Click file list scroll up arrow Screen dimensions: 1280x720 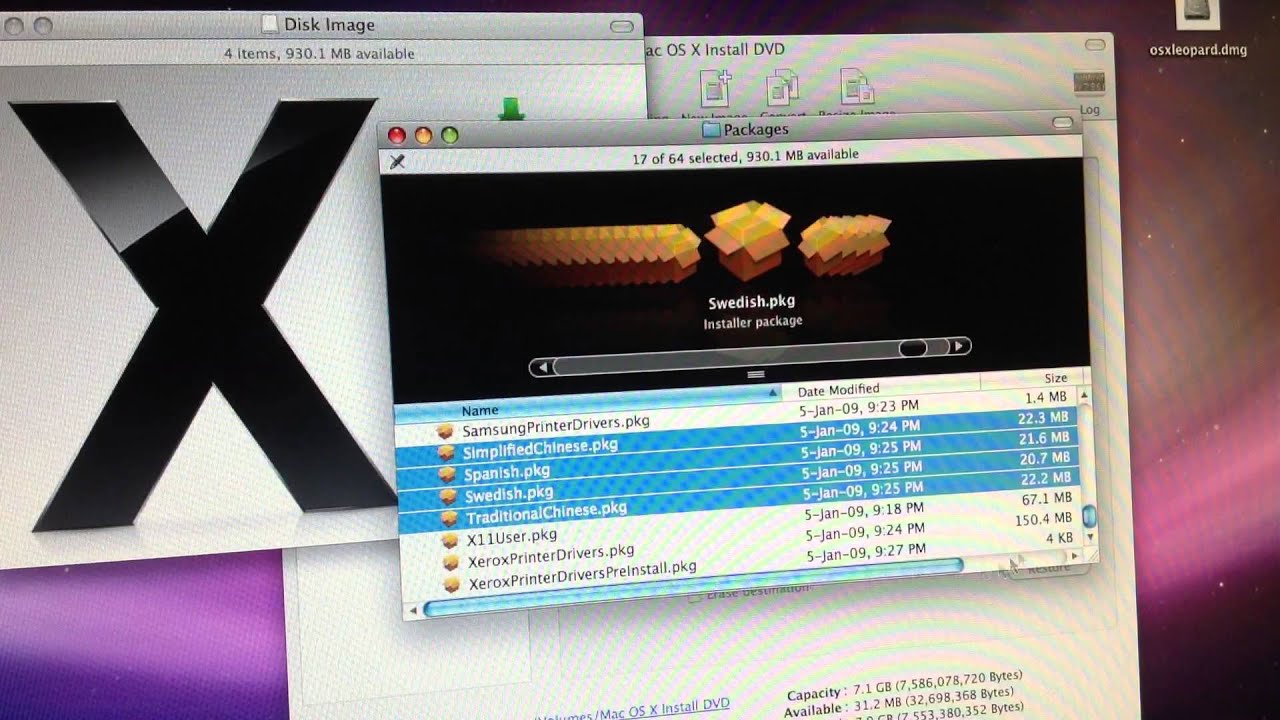[x=1084, y=397]
